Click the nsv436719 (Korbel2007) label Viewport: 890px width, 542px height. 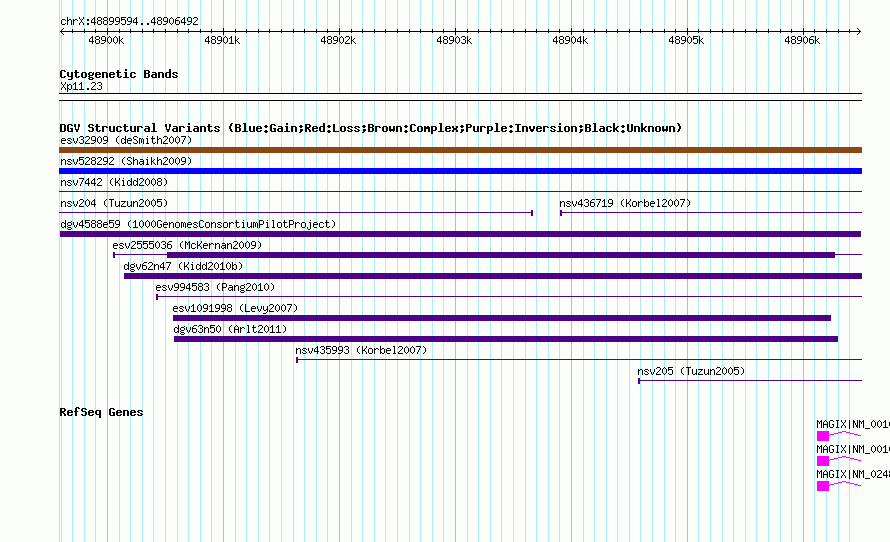625,203
